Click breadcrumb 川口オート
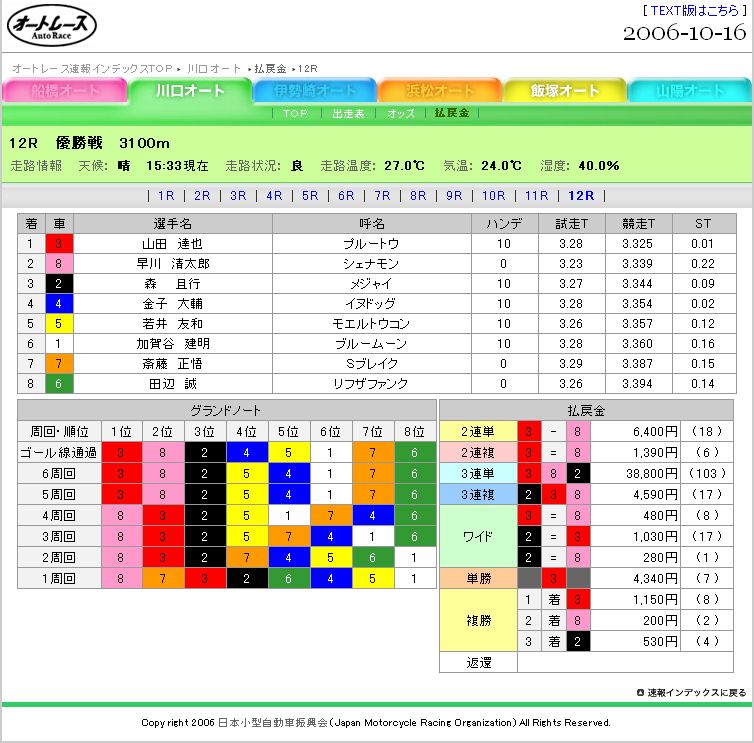Image resolution: width=754 pixels, height=743 pixels. [x=214, y=68]
